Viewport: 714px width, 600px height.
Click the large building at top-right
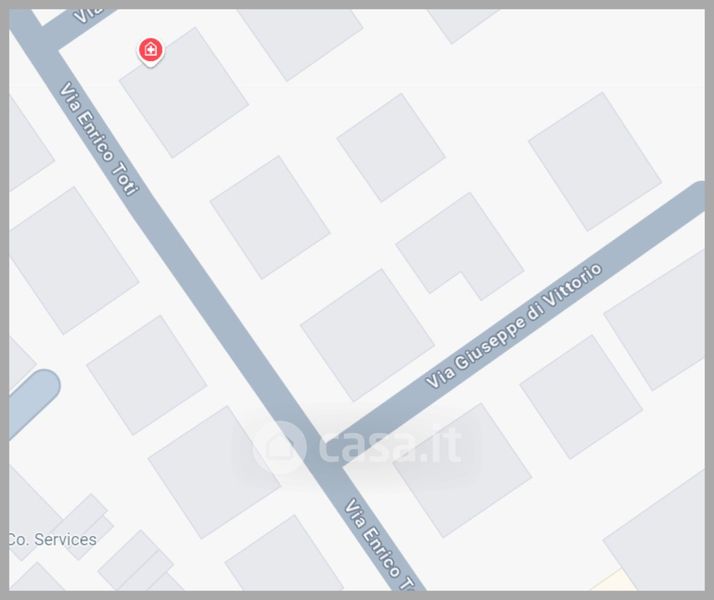[x=595, y=162]
